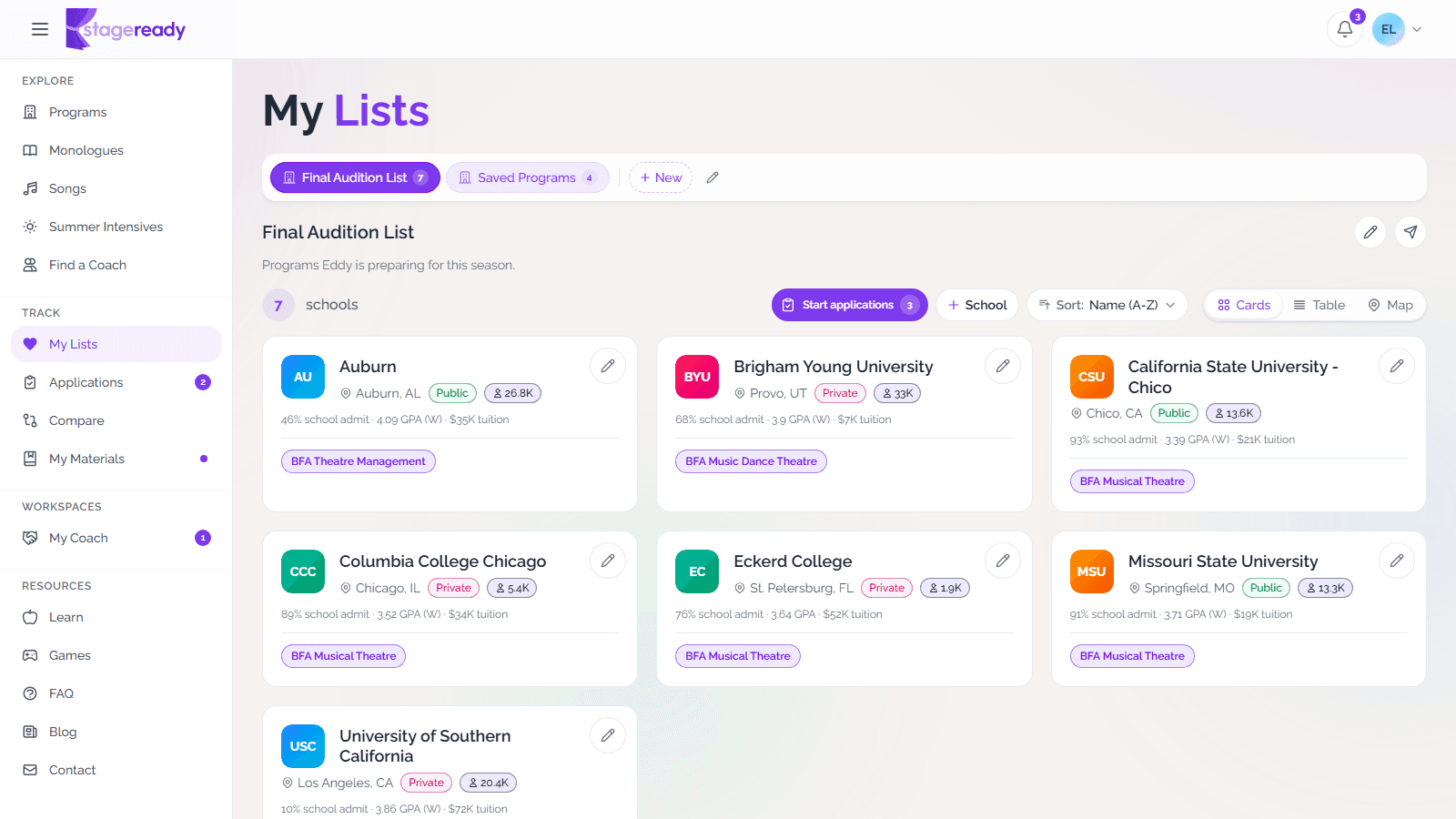Open Monologues in the sidebar
The height and width of the screenshot is (819, 1456).
[116, 150]
